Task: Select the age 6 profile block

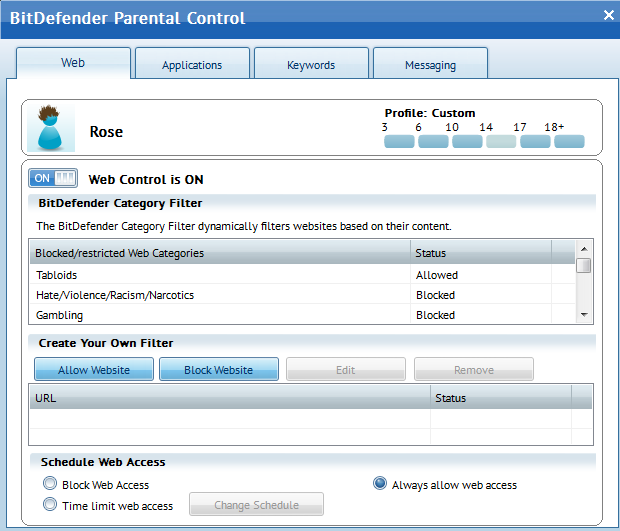Action: (x=433, y=141)
